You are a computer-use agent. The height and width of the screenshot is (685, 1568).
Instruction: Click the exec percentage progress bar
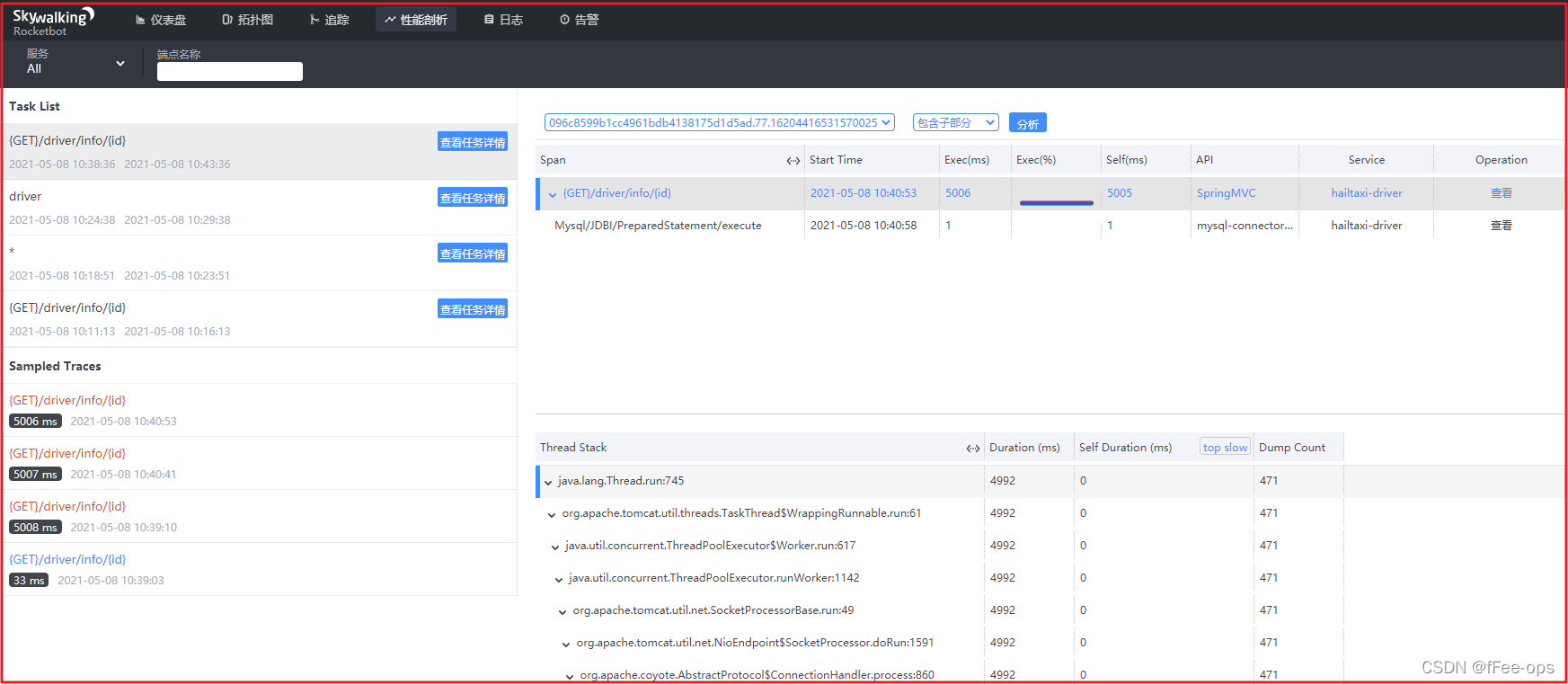1057,203
